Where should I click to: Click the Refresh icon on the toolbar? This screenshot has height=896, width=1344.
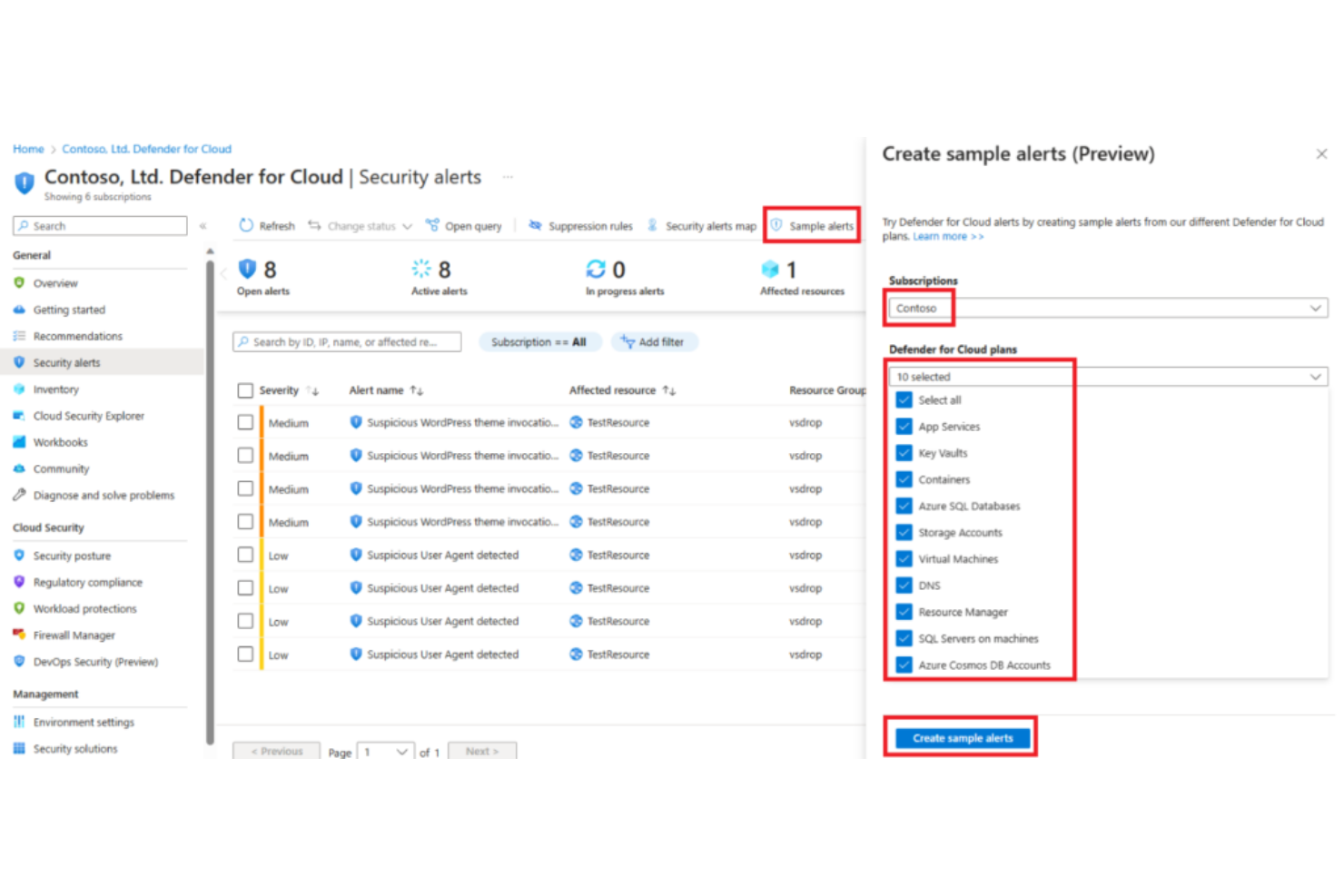click(246, 225)
